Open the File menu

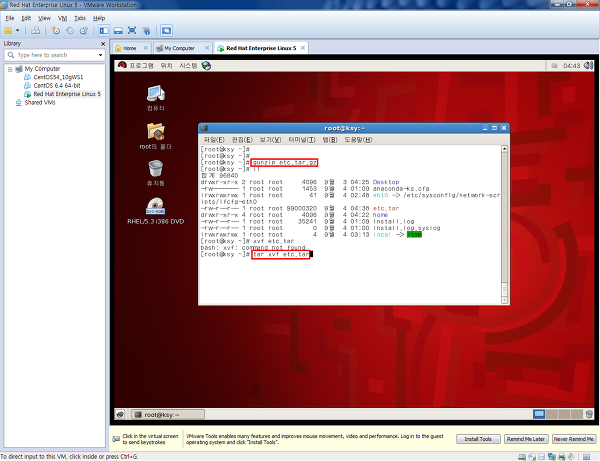[10, 18]
